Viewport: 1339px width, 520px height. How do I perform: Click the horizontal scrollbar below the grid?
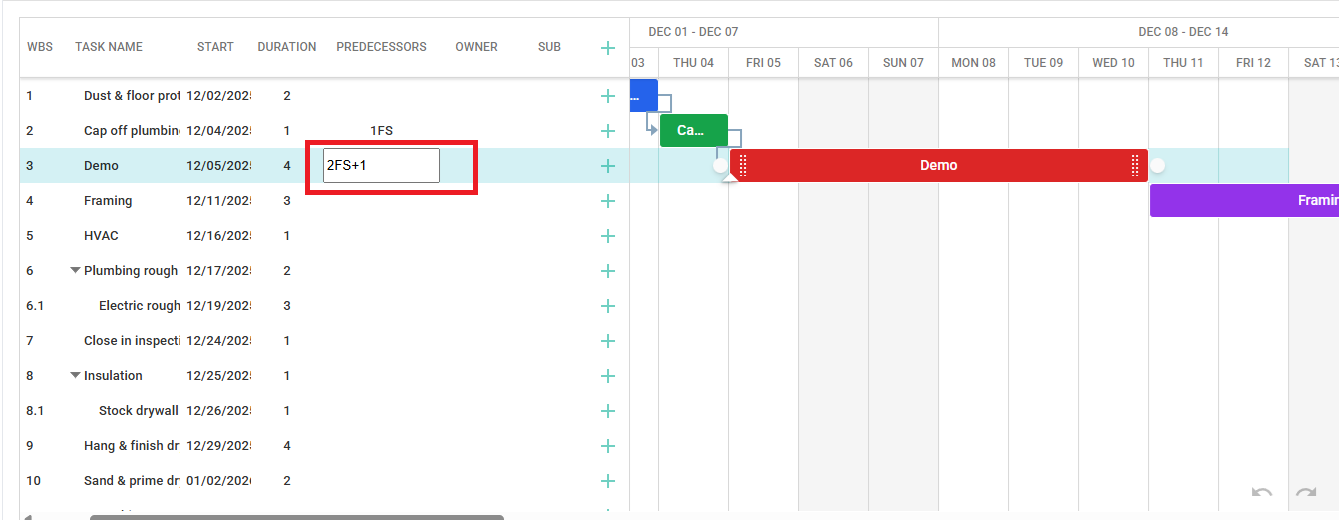pos(296,517)
